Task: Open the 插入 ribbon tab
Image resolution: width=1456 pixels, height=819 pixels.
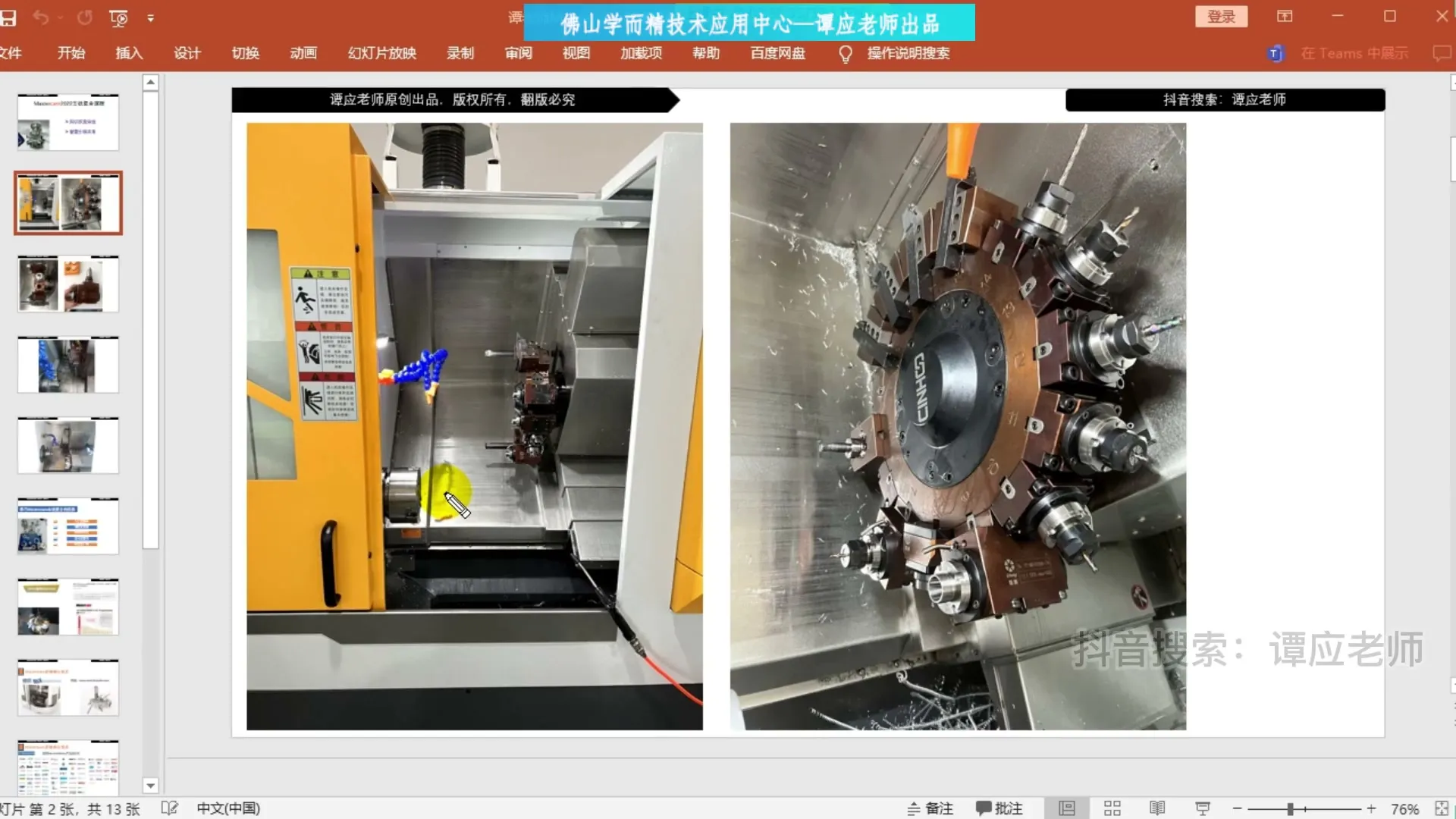Action: click(x=129, y=53)
